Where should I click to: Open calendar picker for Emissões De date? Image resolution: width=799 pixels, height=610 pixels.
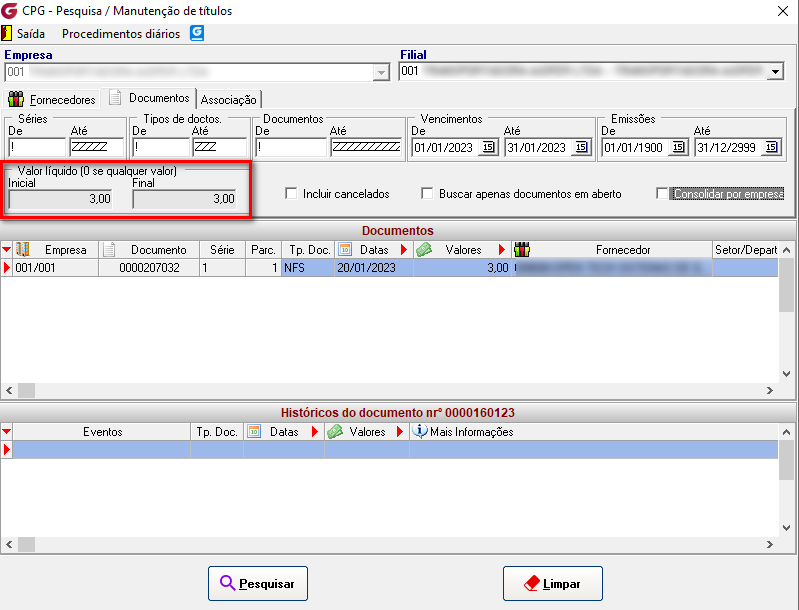(678, 147)
